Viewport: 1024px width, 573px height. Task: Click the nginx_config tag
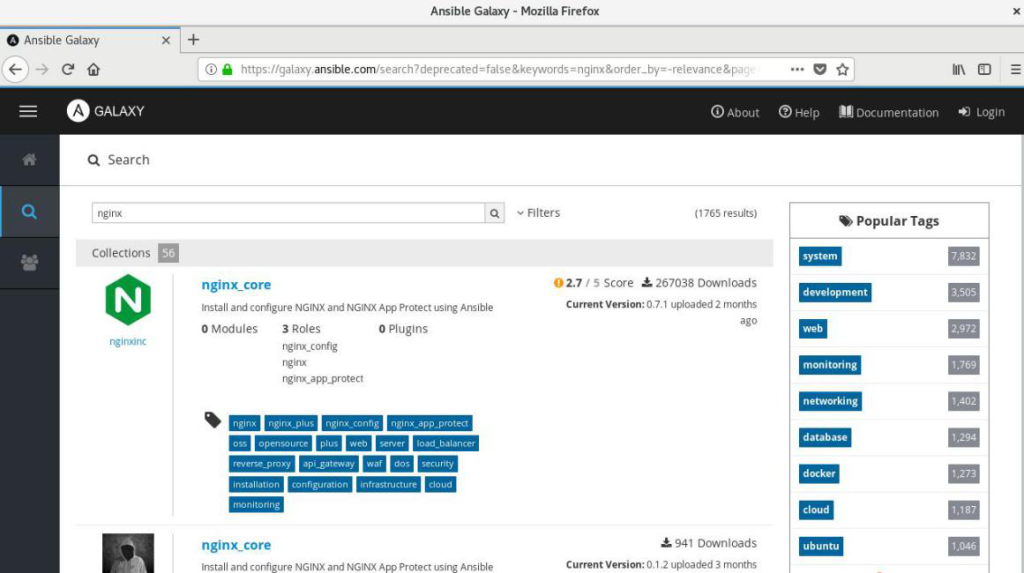point(352,423)
